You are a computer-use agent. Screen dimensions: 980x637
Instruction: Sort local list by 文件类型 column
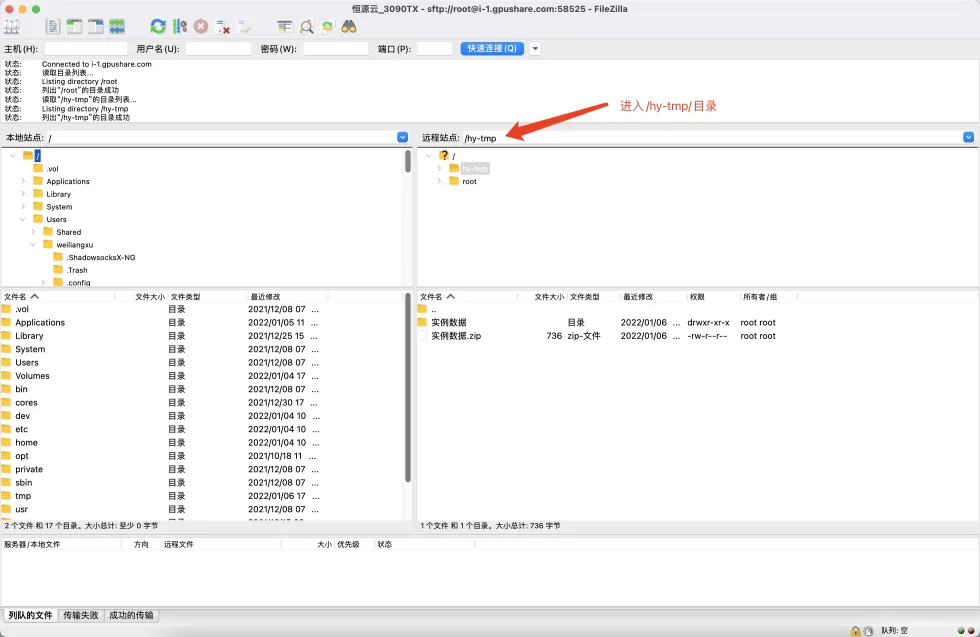click(x=207, y=296)
